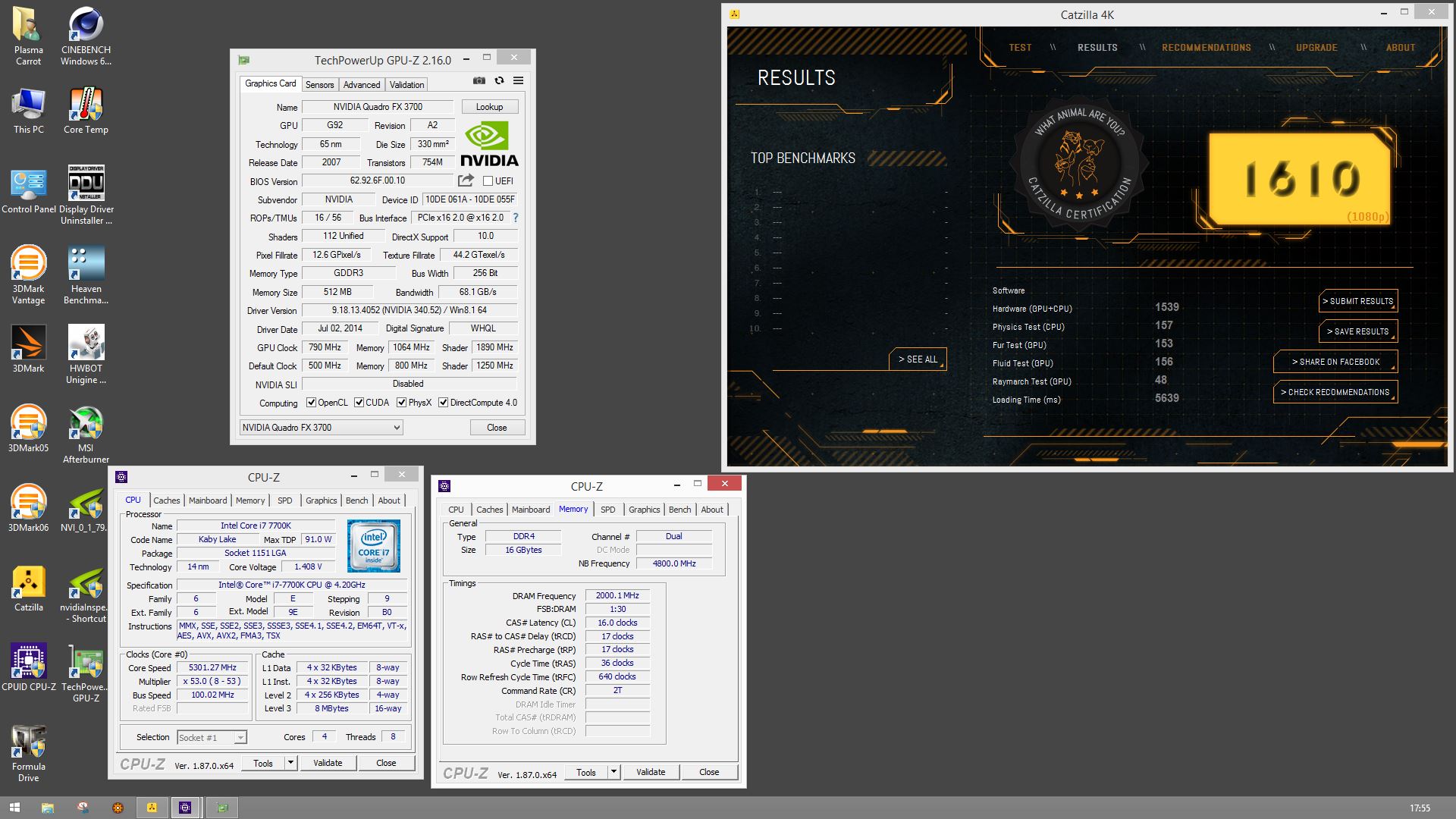The image size is (1456, 819).
Task: Expand Tools dropdown arrow in Memory CPU-Z window
Action: 613,772
